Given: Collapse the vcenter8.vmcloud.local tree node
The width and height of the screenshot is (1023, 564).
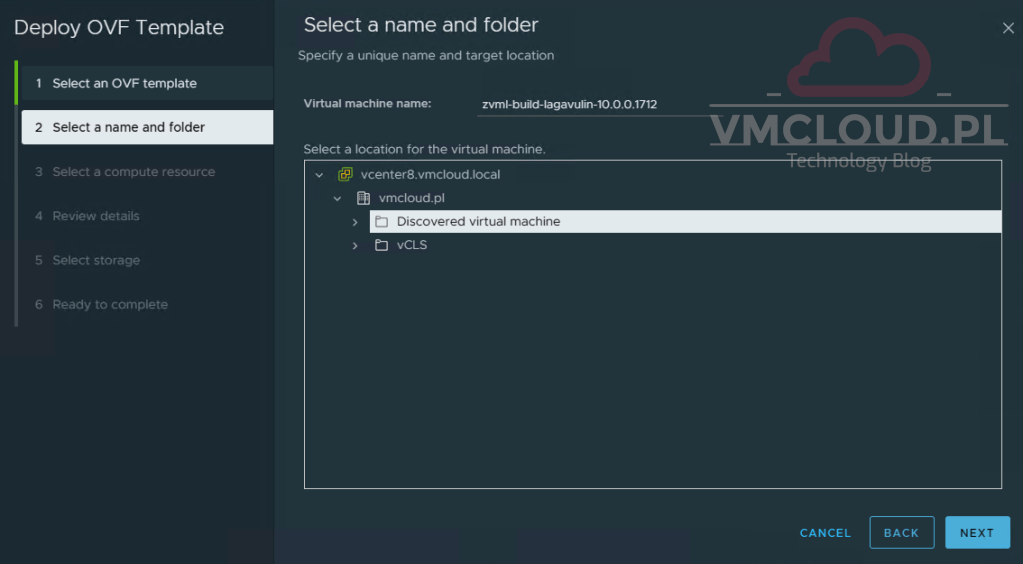Looking at the screenshot, I should 319,174.
